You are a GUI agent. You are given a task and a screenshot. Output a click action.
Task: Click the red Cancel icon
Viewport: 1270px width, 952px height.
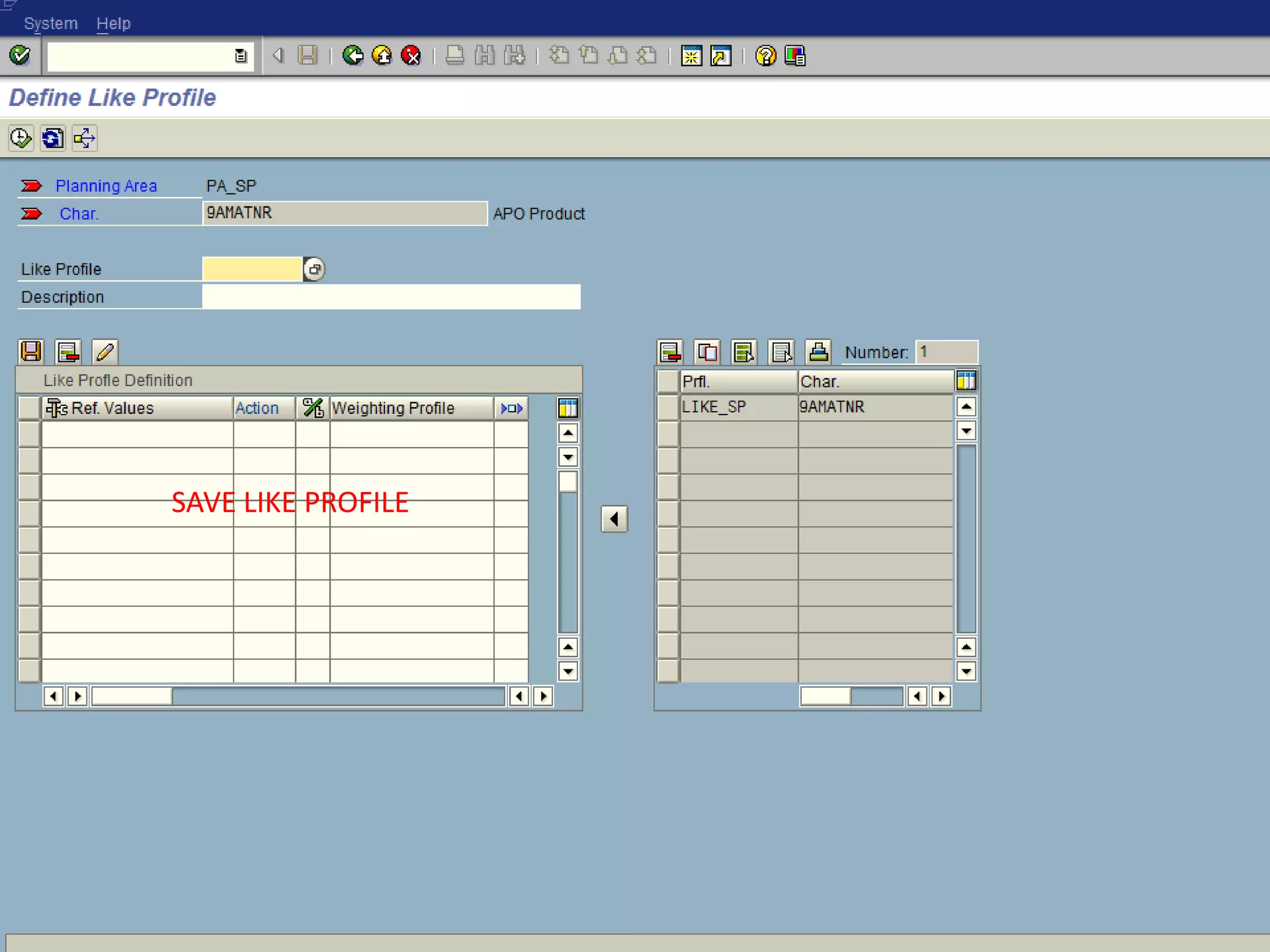coord(411,56)
